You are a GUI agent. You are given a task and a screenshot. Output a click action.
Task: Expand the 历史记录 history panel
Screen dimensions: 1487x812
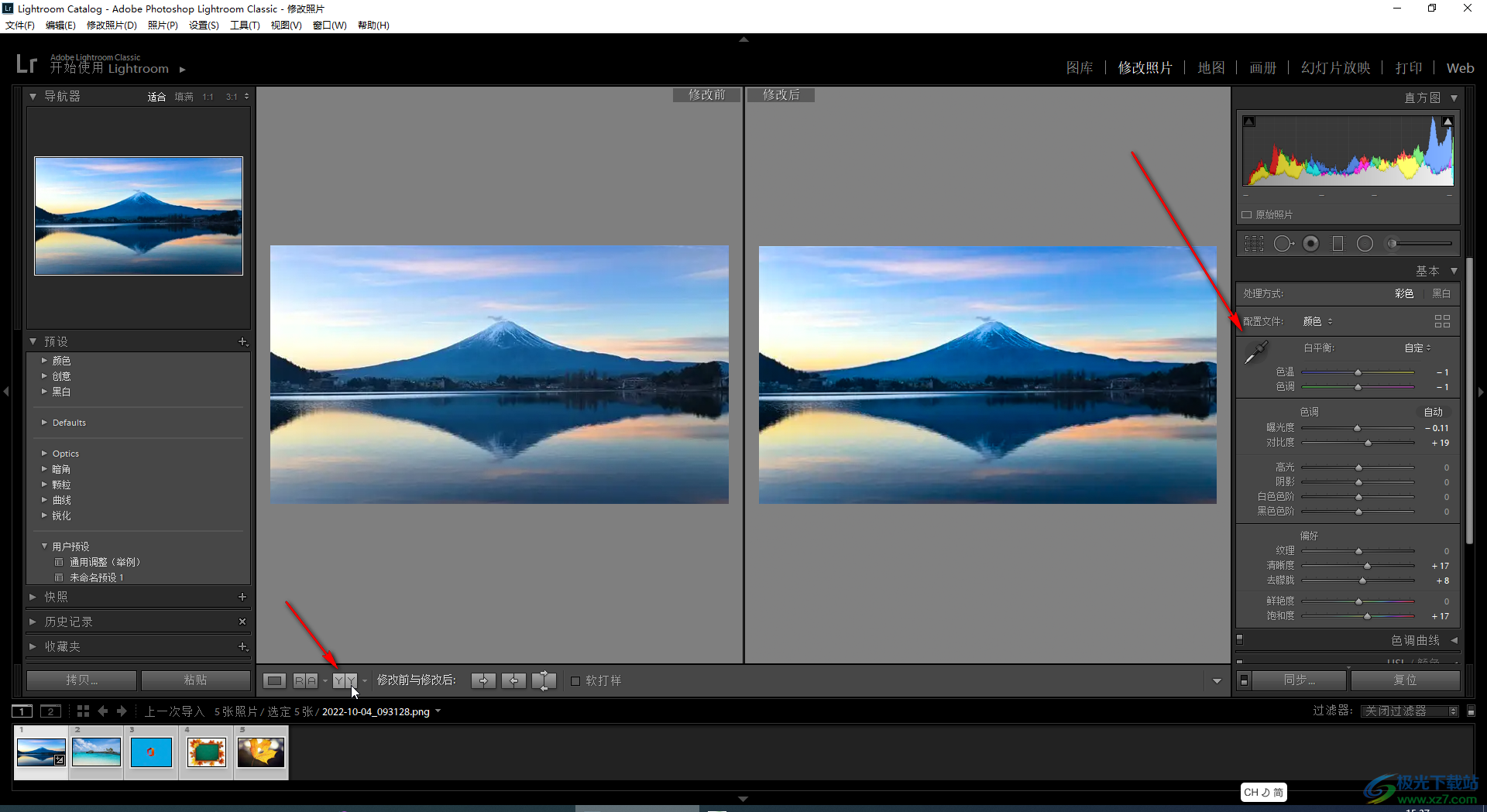33,622
